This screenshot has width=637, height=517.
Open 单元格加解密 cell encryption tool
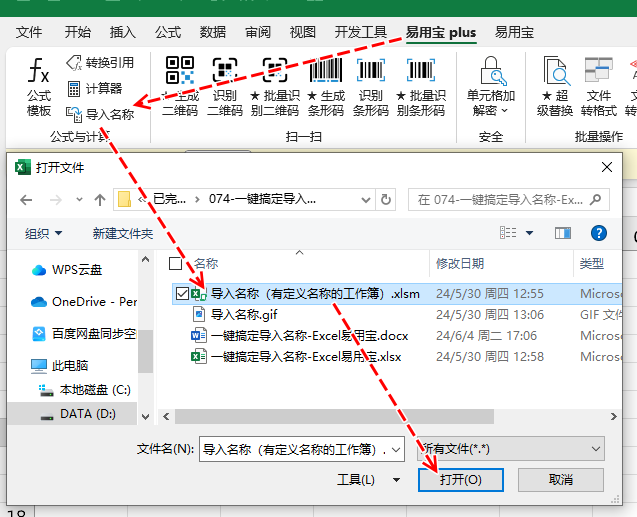(x=491, y=87)
